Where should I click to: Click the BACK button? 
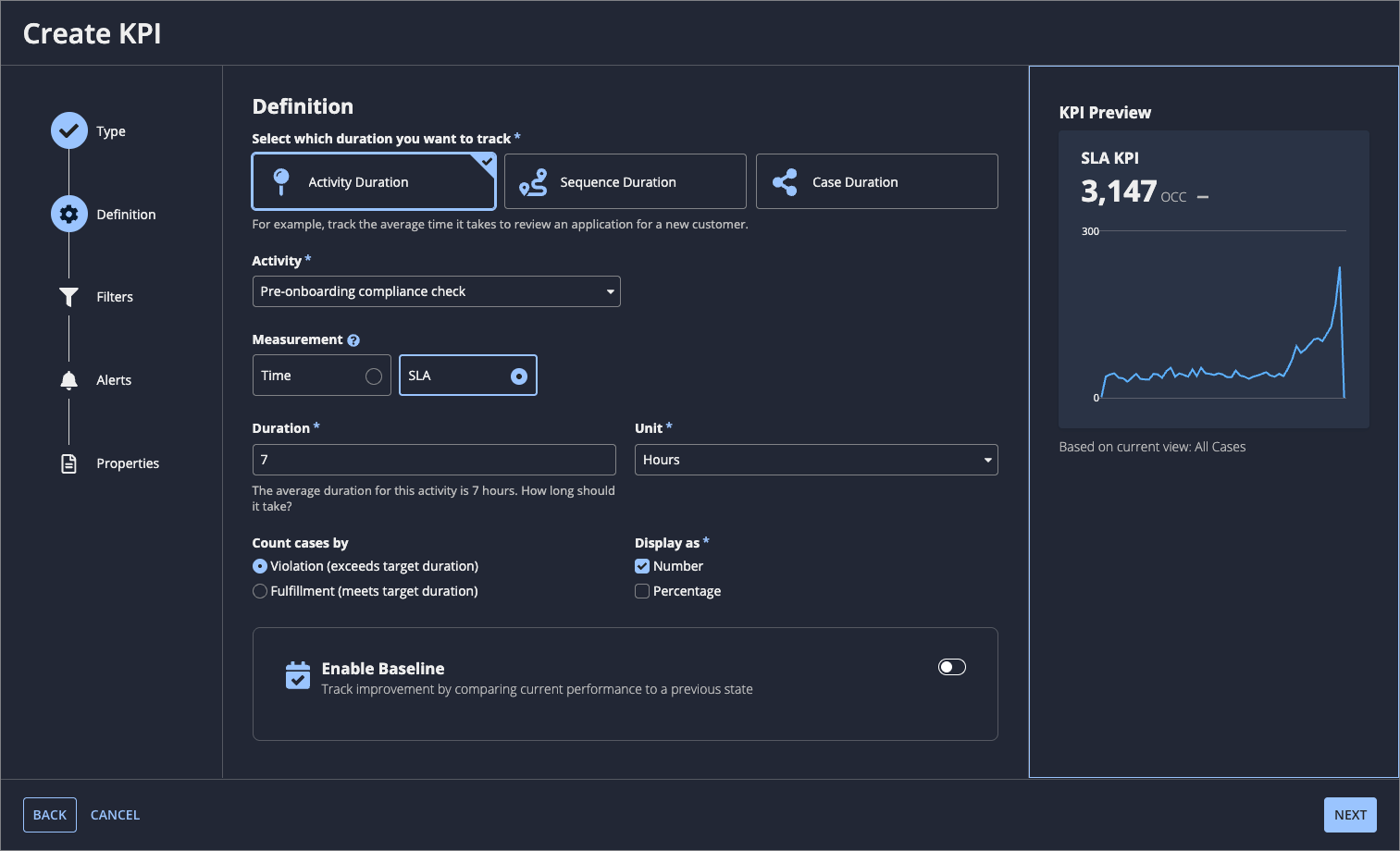coord(50,815)
